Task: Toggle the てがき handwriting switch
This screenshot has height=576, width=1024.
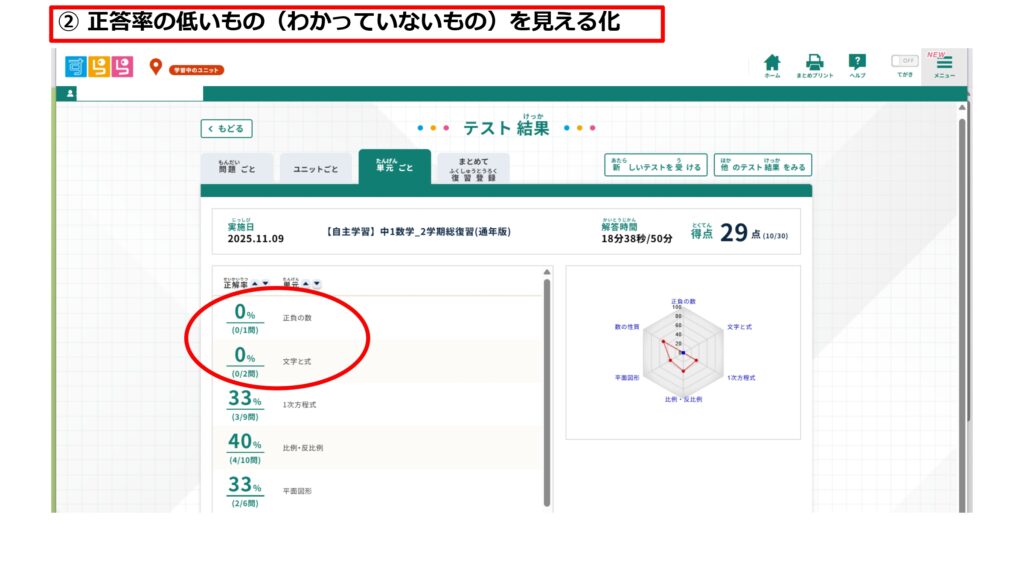Action: pos(904,61)
